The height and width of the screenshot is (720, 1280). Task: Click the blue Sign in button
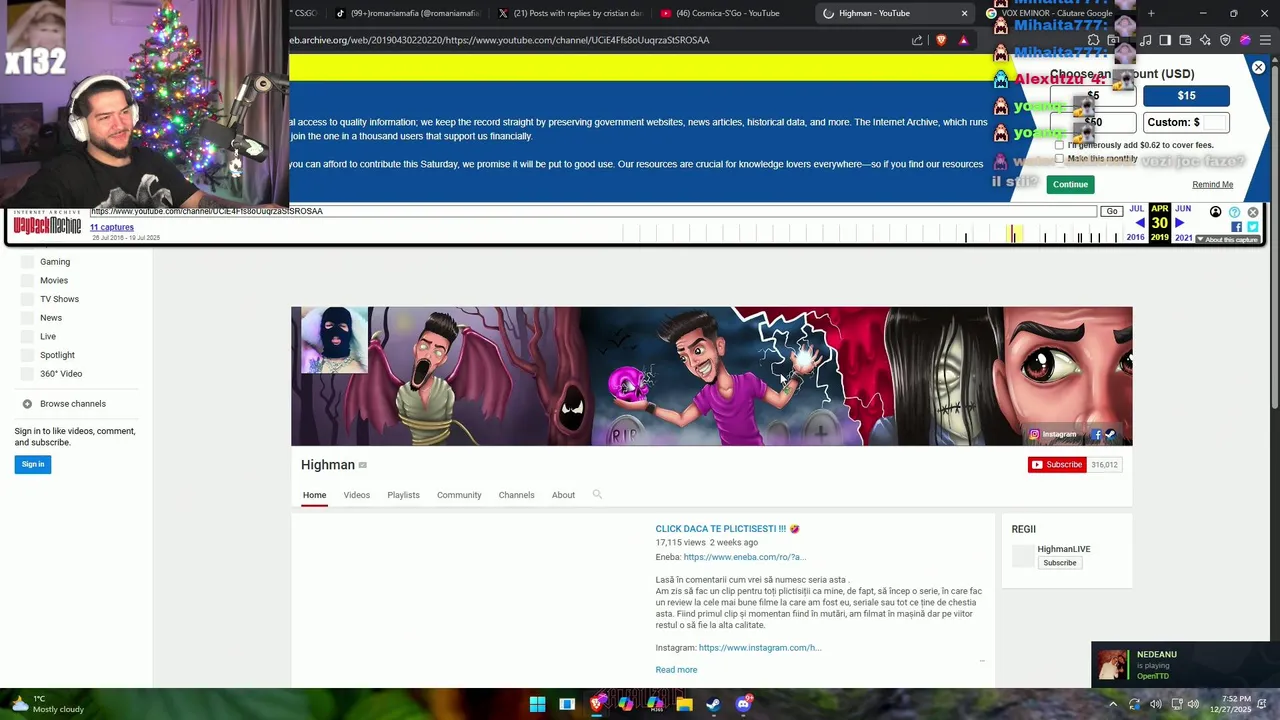pyautogui.click(x=33, y=464)
